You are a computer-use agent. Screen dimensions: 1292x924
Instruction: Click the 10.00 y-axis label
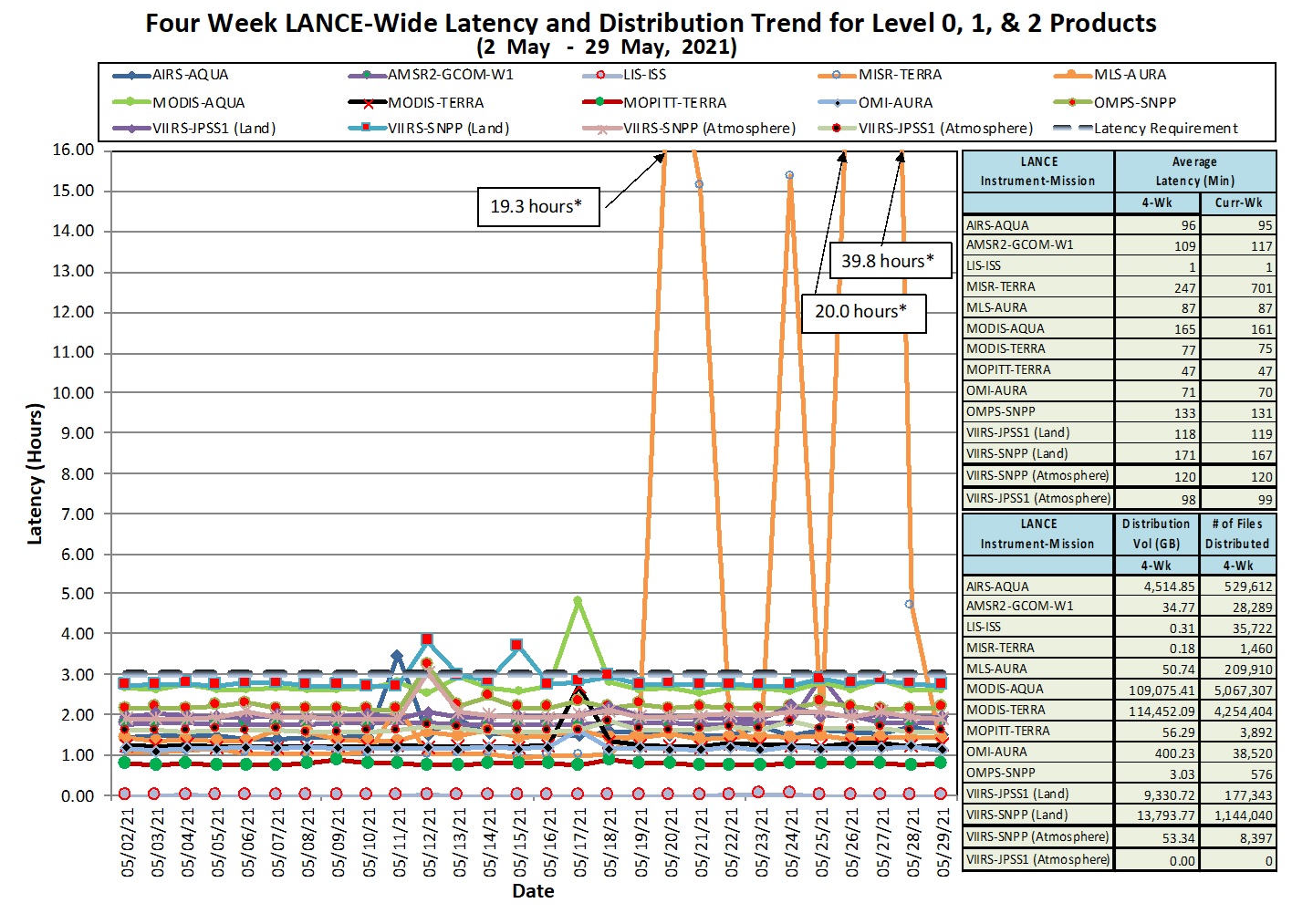[73, 393]
